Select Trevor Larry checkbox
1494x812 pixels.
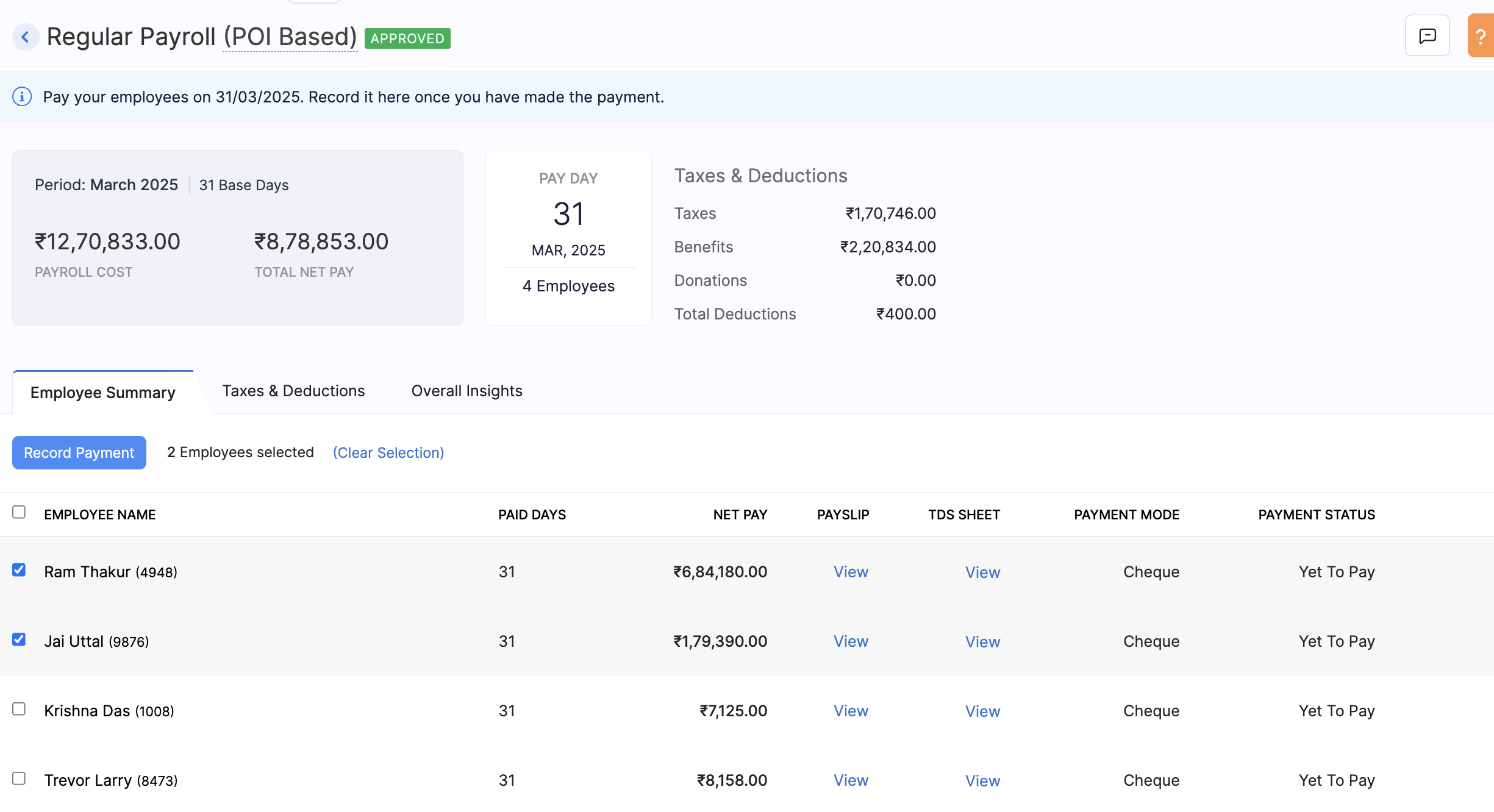[x=19, y=778]
